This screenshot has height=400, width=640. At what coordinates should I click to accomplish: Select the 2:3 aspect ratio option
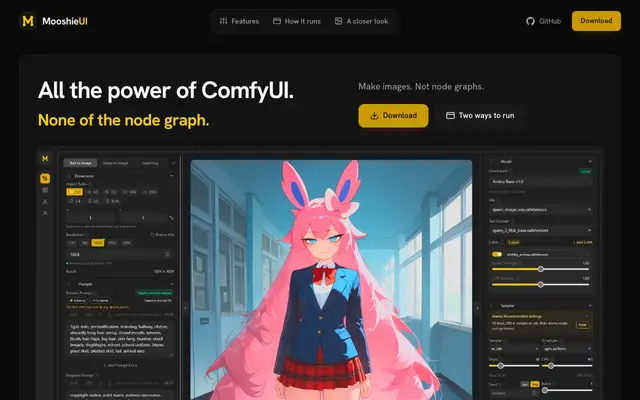pyautogui.click(x=93, y=201)
